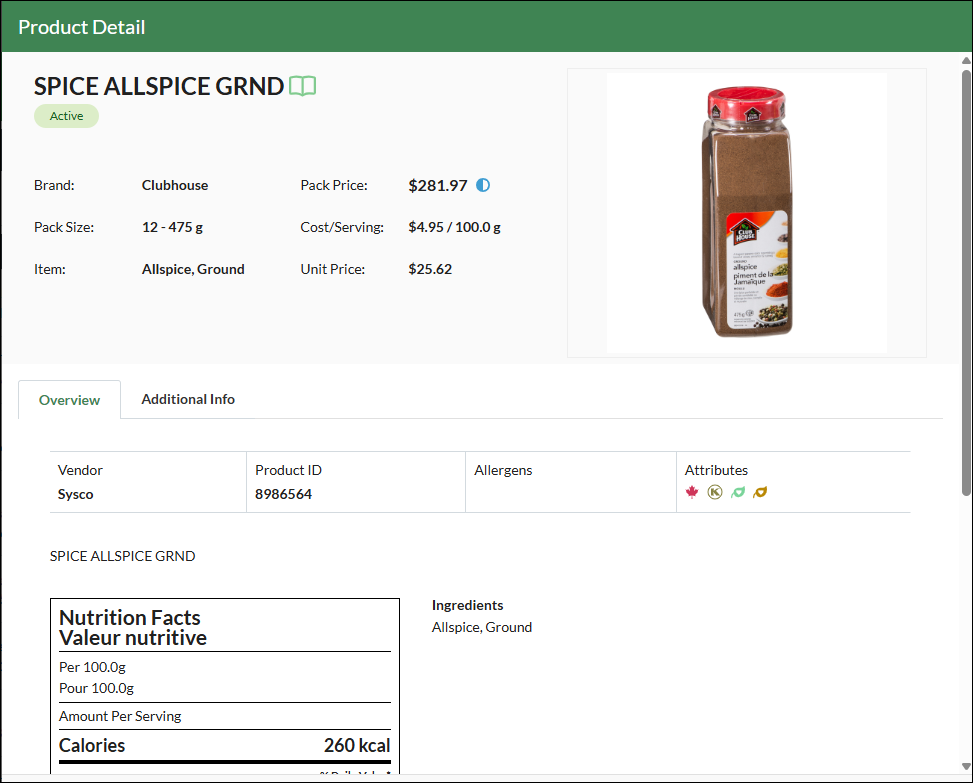Click the Active status badge
Image resolution: width=973 pixels, height=783 pixels.
66,116
